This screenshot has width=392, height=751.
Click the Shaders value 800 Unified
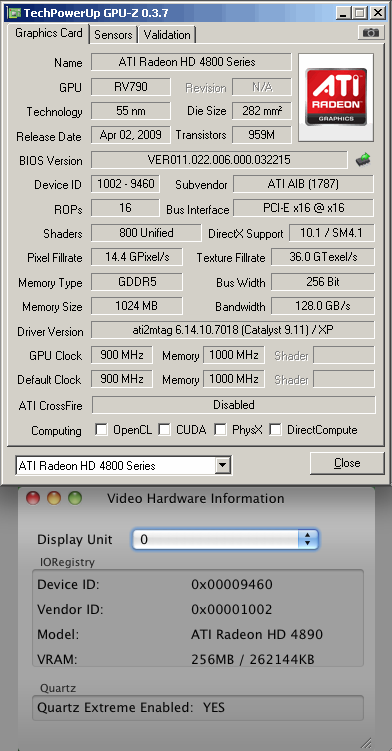coord(146,233)
